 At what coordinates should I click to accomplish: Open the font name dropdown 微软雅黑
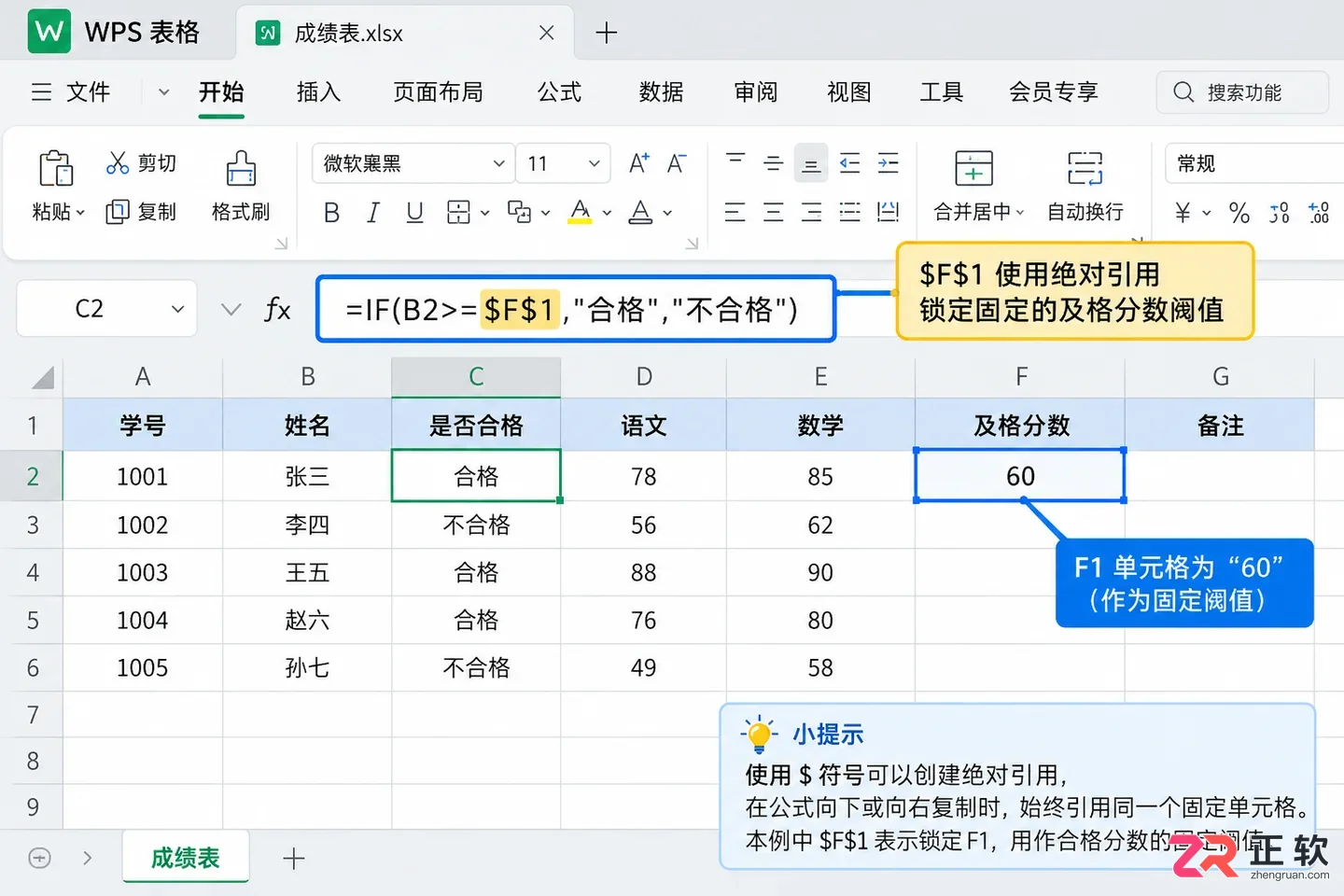413,163
